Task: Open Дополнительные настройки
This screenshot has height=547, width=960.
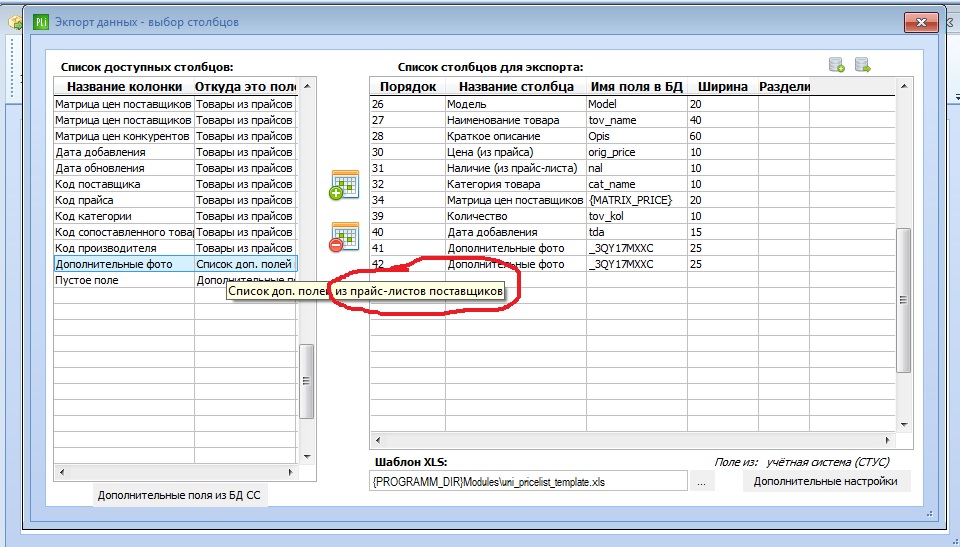Action: [x=825, y=481]
